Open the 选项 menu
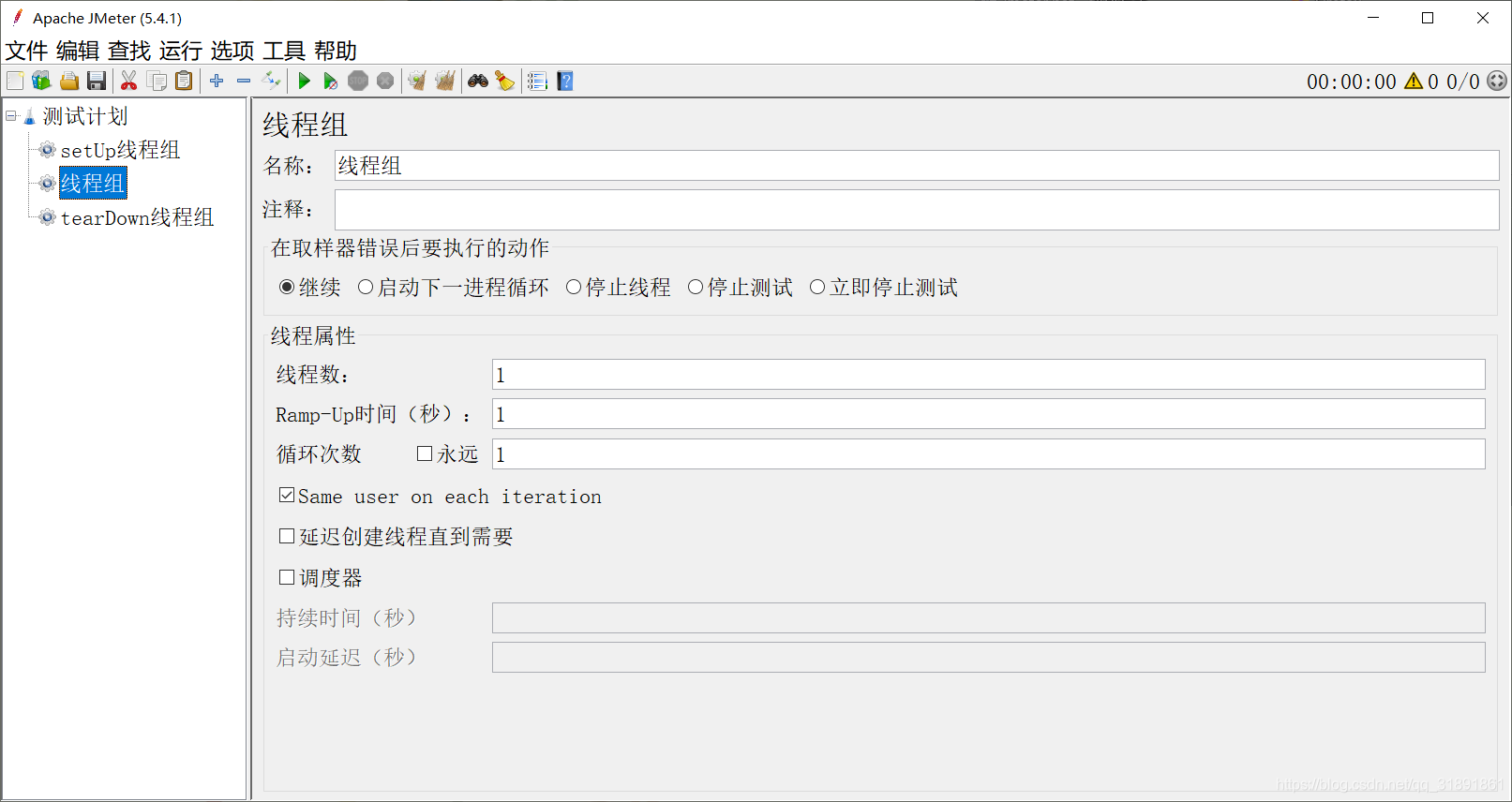 [x=232, y=51]
